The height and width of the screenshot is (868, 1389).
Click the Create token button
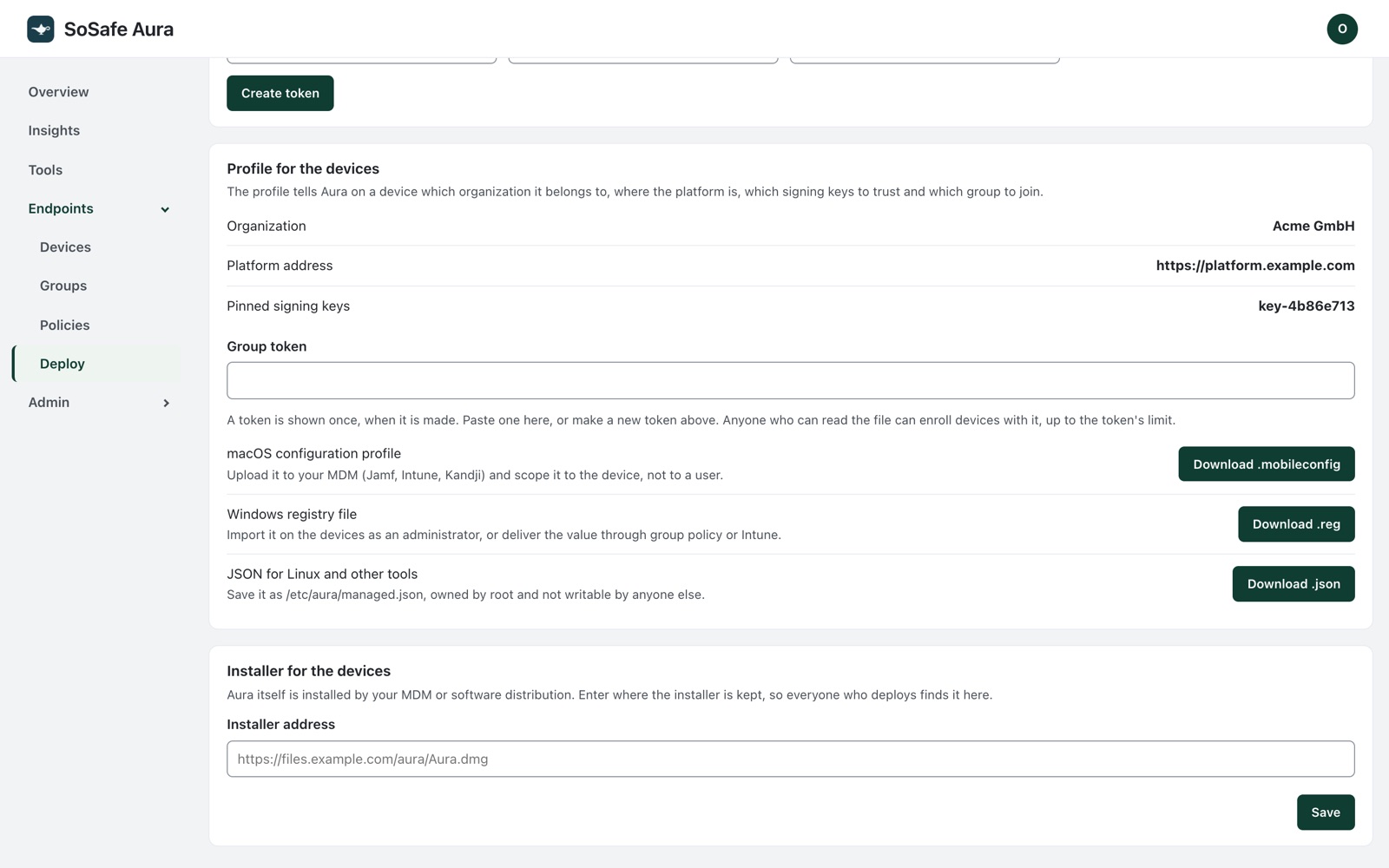click(x=280, y=93)
